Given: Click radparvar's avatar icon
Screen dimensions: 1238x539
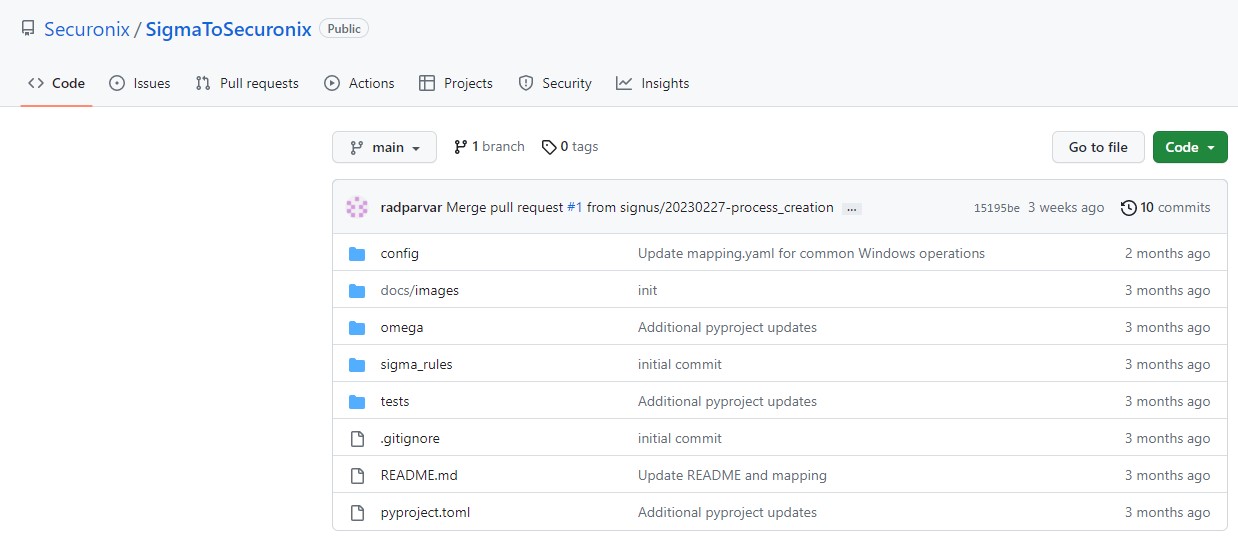Looking at the screenshot, I should click(x=357, y=208).
